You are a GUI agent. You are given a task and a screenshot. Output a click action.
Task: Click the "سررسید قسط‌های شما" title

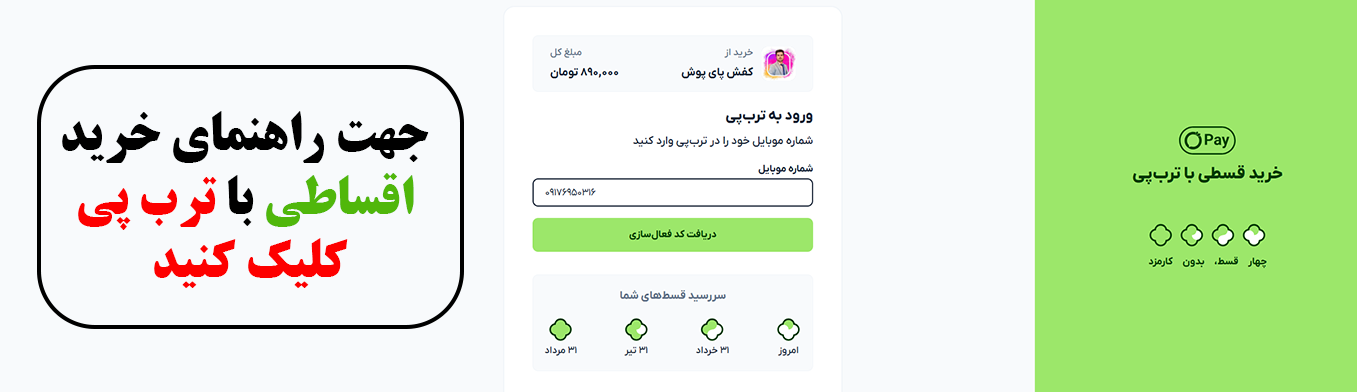(x=673, y=295)
